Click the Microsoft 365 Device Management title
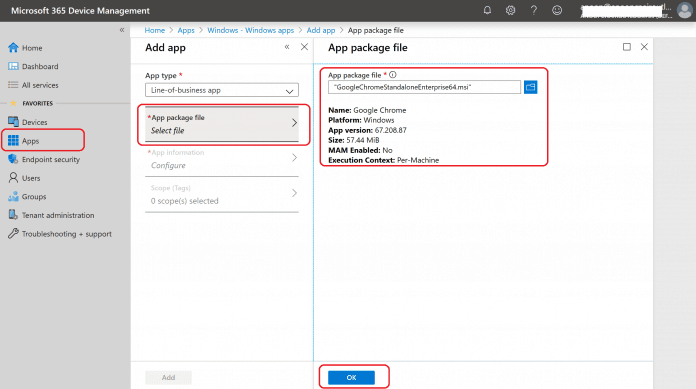Viewport: 696px width, 389px height. [80, 10]
